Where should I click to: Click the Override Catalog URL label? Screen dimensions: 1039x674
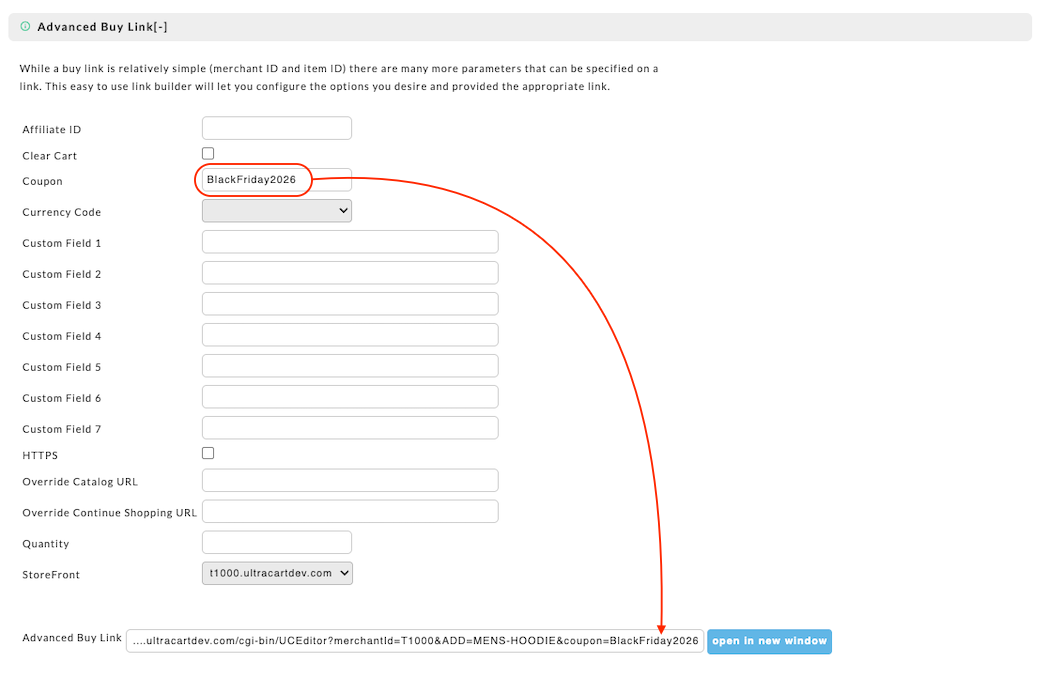pos(80,482)
